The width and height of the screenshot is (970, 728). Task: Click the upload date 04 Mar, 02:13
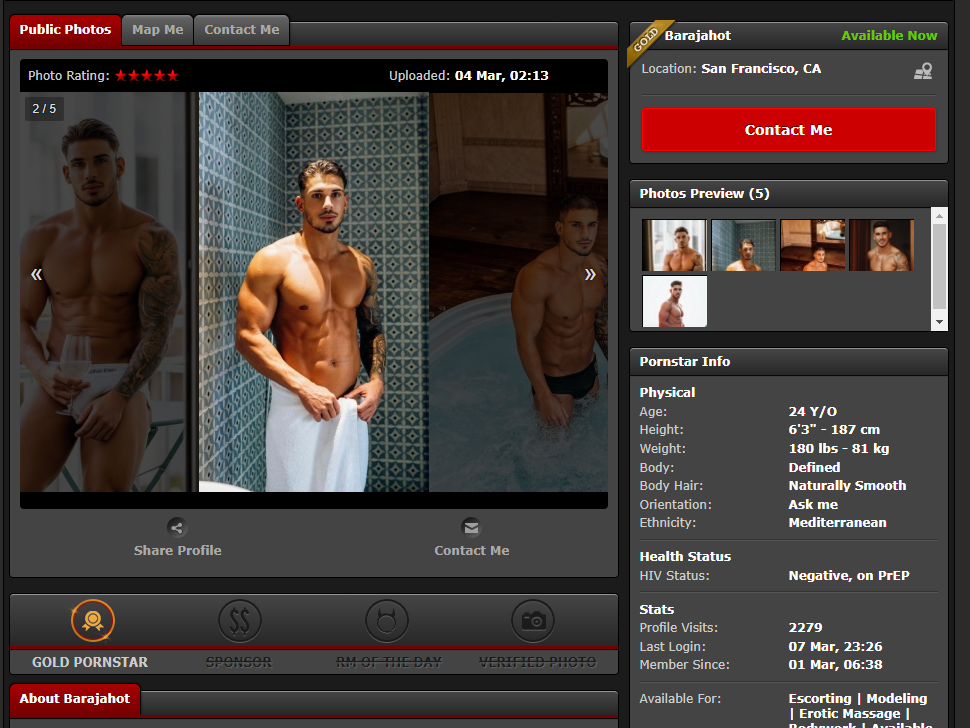(x=502, y=75)
